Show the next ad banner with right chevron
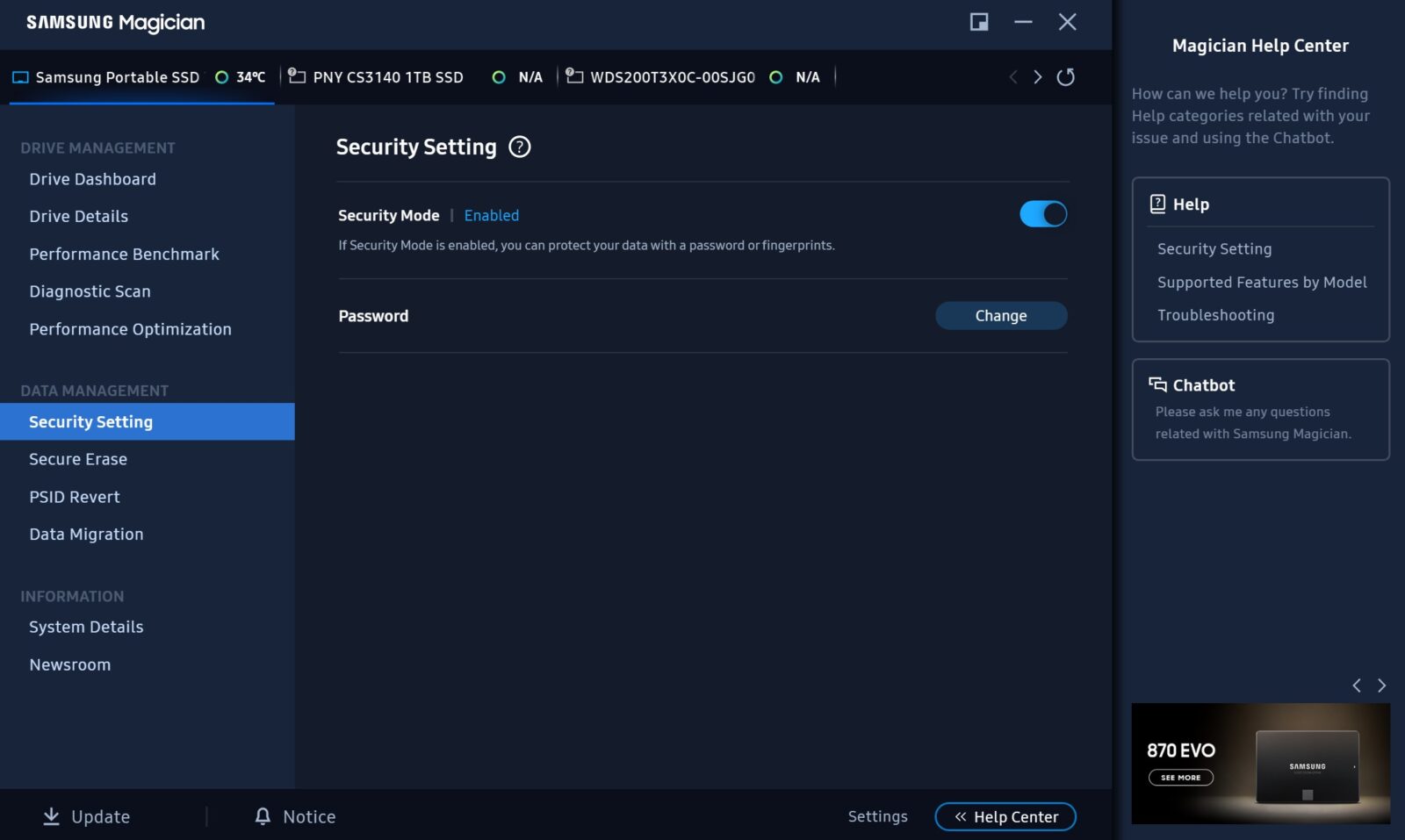This screenshot has height=840, width=1405. (1381, 686)
